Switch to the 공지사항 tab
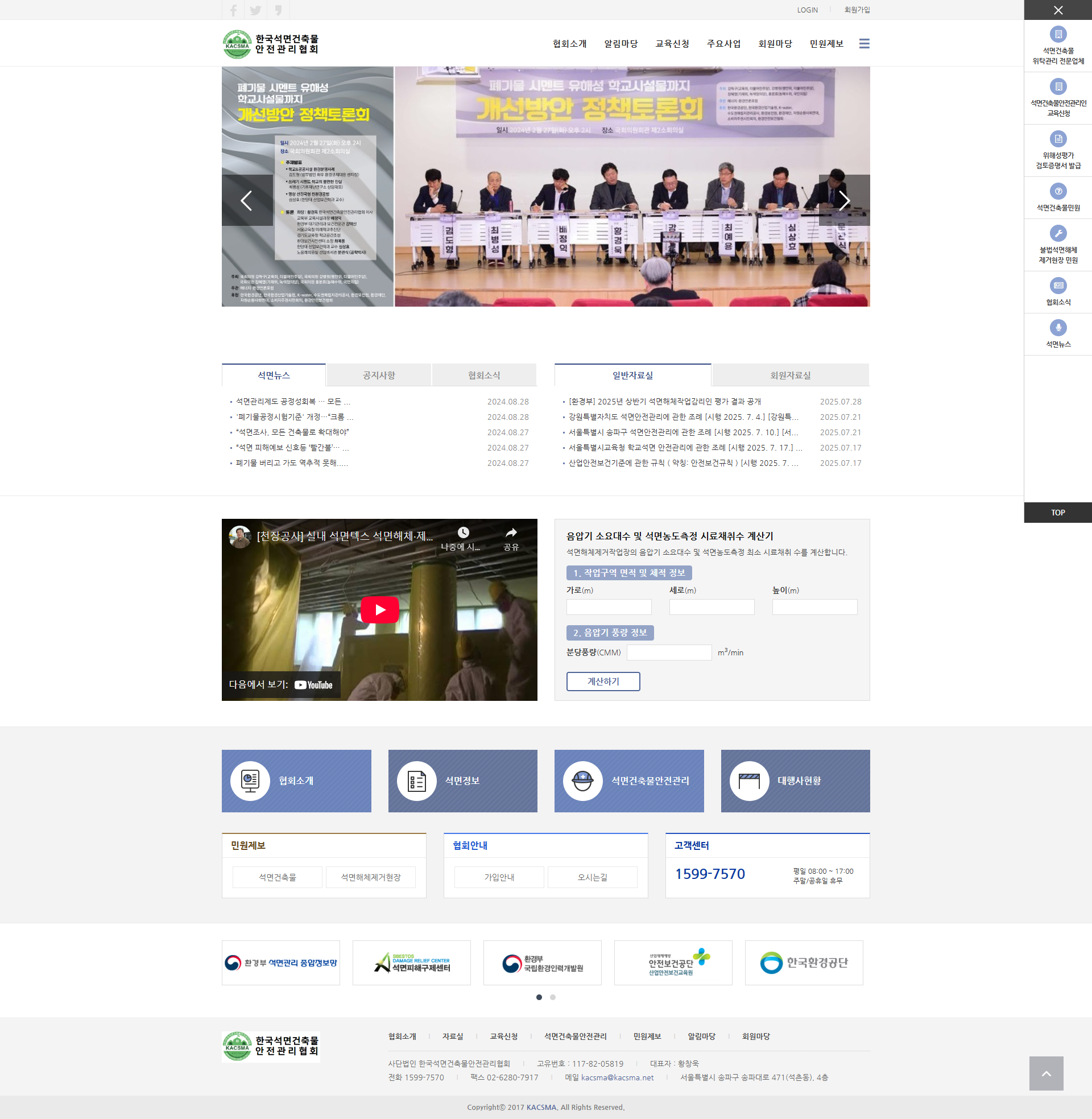Screen dimensions: 1092x1119 [x=379, y=375]
